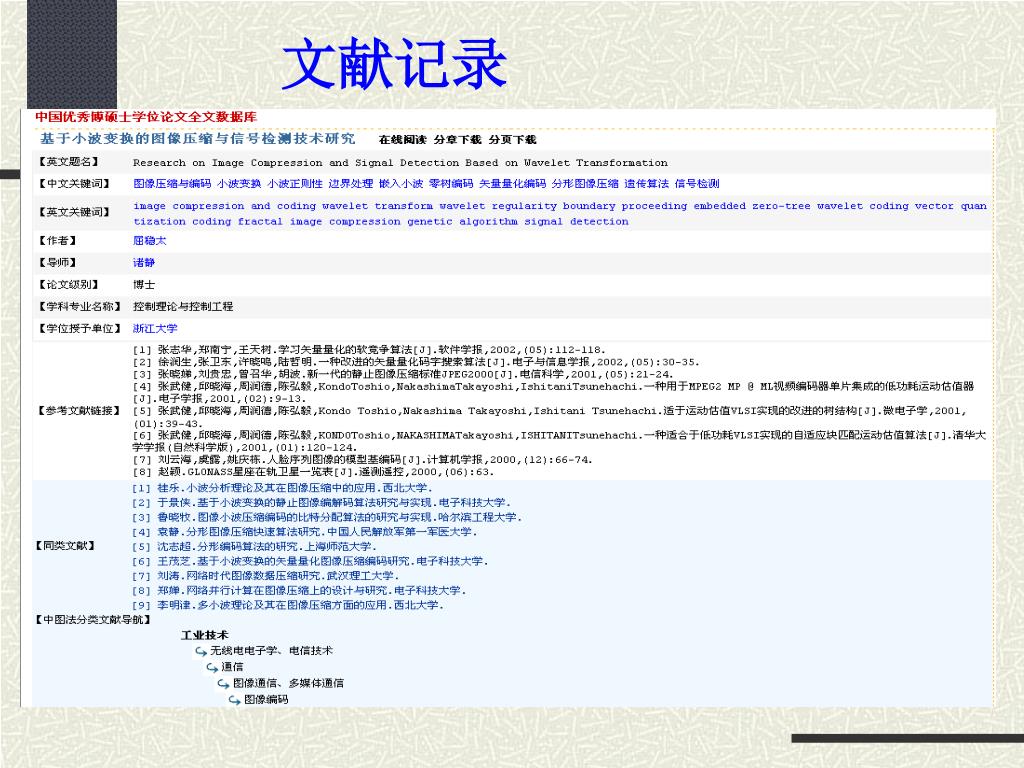This screenshot has width=1024, height=768.
Task: Select the tree node 无线电电子学、电信技术
Action: (x=271, y=651)
